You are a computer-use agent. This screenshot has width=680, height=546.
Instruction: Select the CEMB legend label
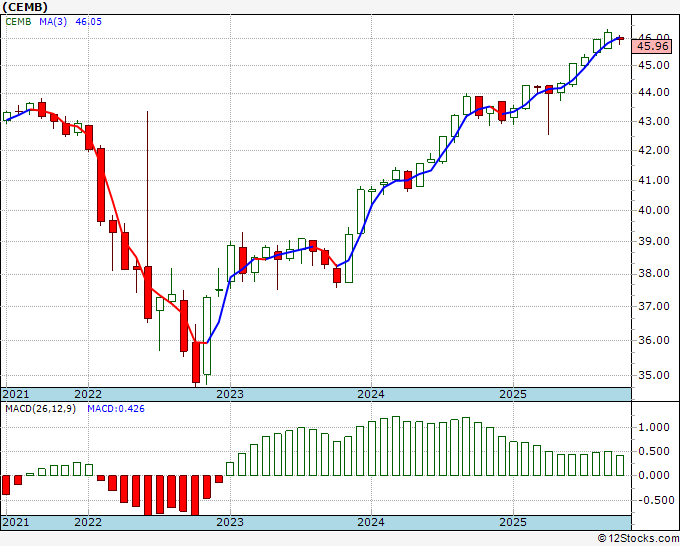pyautogui.click(x=18, y=22)
